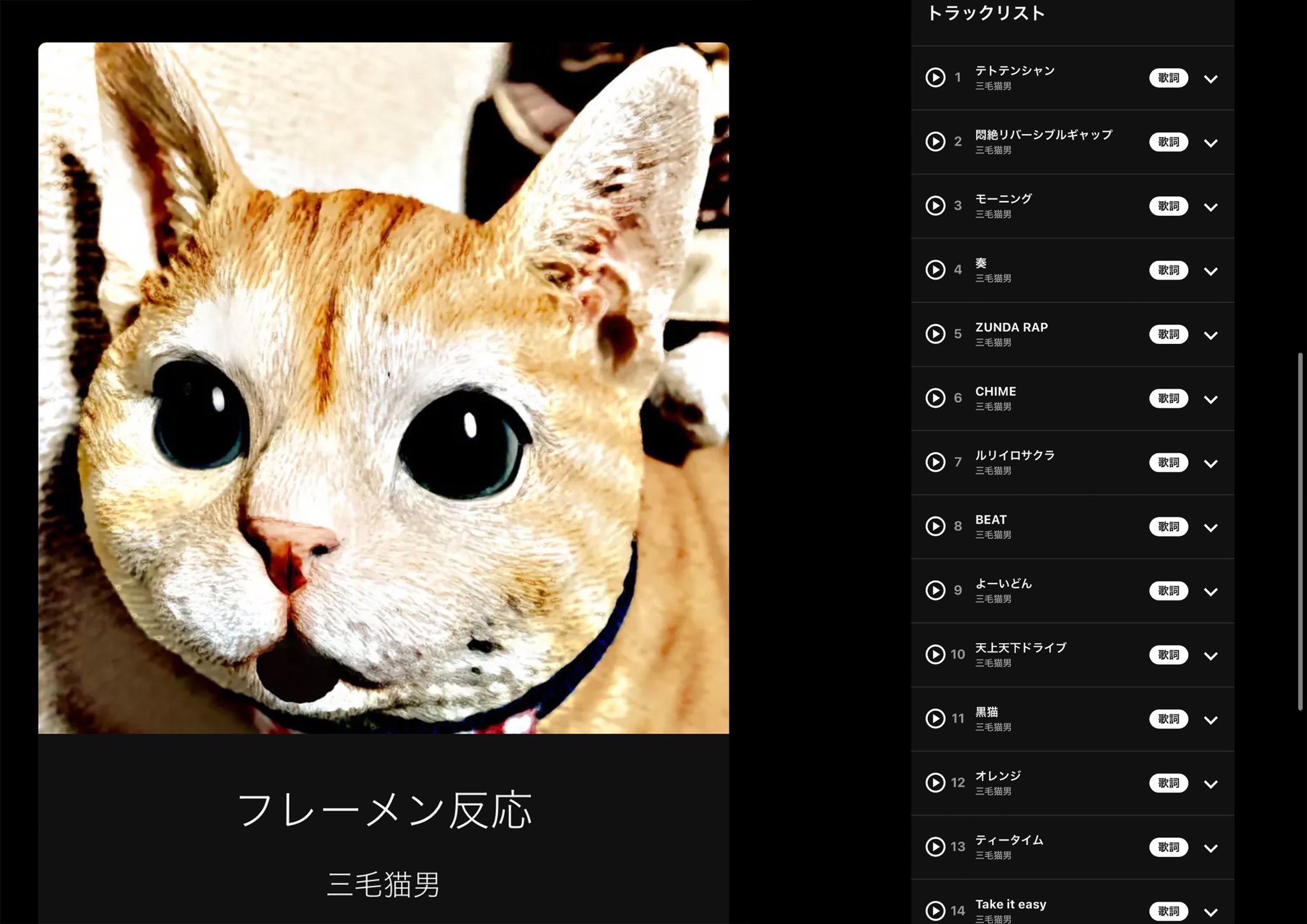This screenshot has height=924, width=1307.
Task: Expand the chevron for track 奏
Action: [x=1211, y=271]
